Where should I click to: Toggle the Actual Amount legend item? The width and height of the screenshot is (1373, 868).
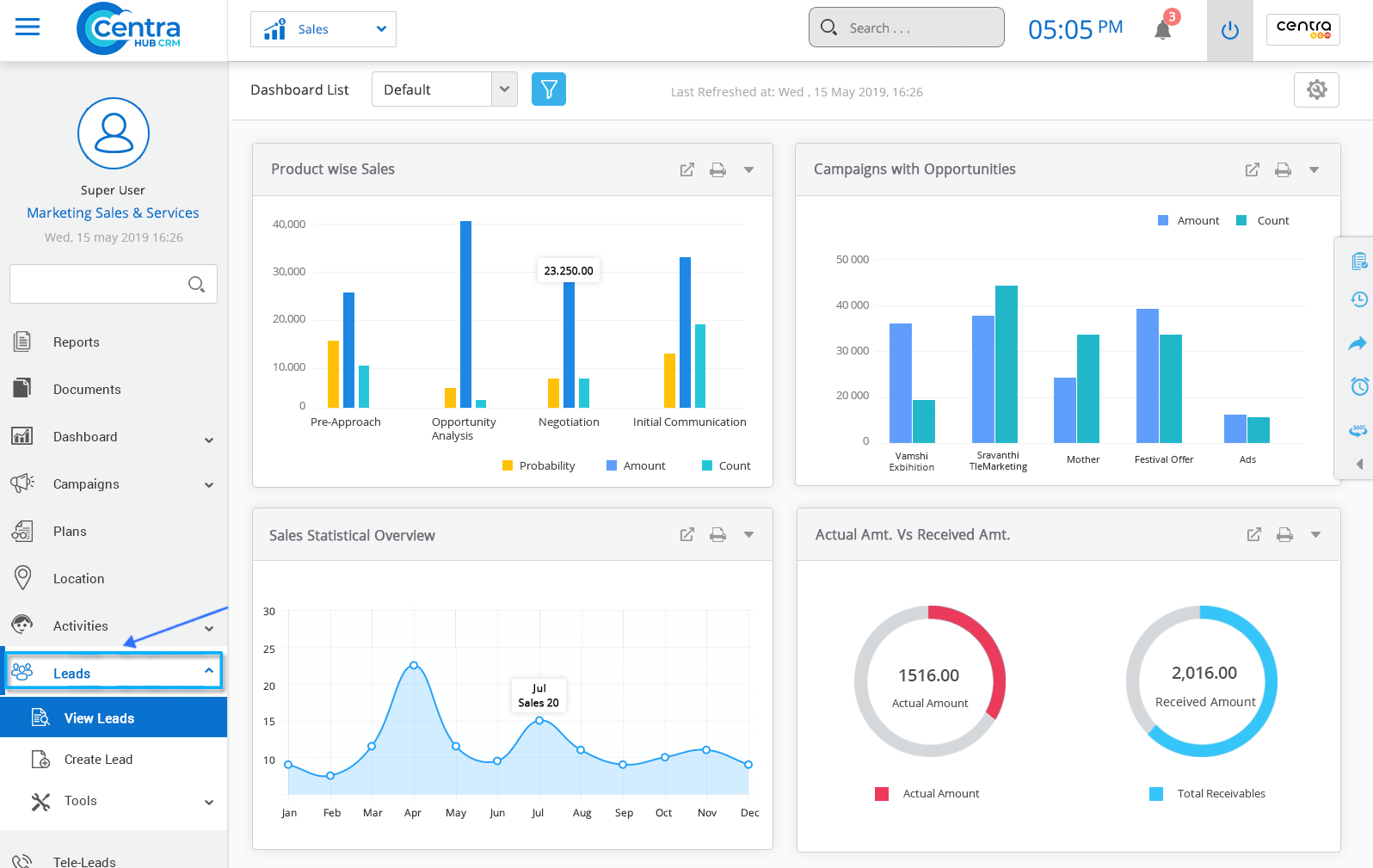point(927,794)
